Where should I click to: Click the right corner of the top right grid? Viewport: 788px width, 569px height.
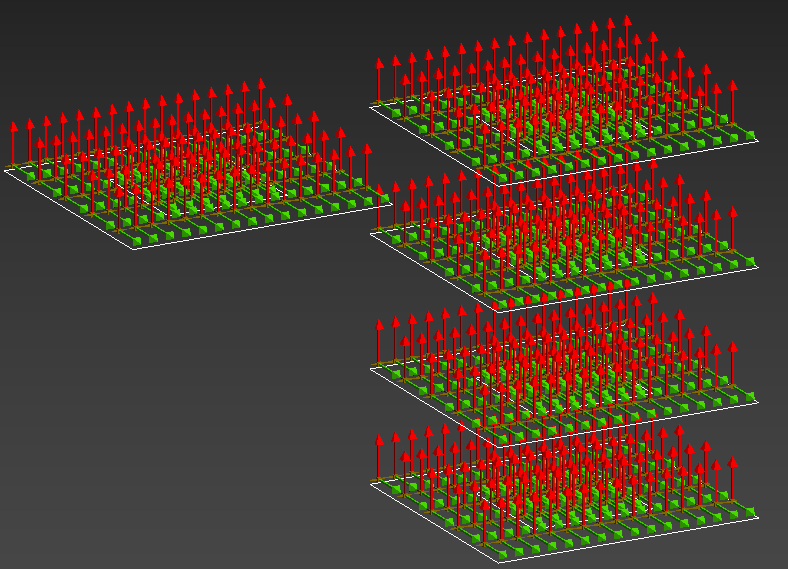[758, 139]
